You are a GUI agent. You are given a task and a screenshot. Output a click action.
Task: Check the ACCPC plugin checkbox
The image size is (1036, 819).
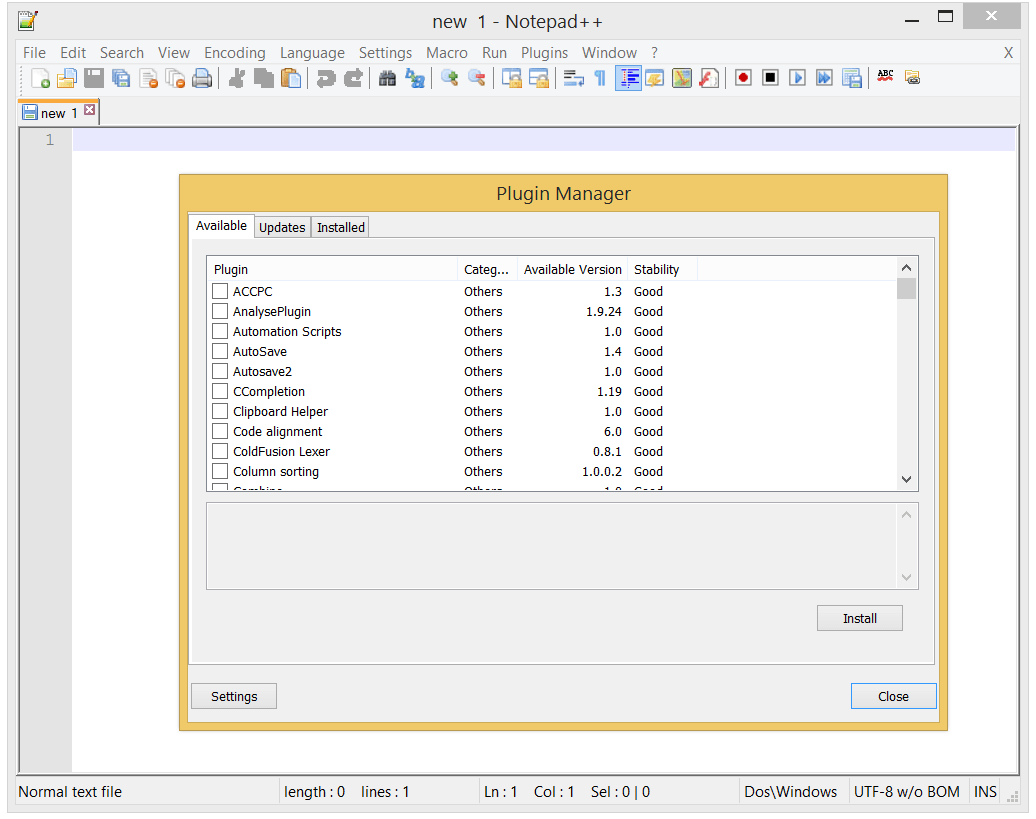pyautogui.click(x=220, y=291)
